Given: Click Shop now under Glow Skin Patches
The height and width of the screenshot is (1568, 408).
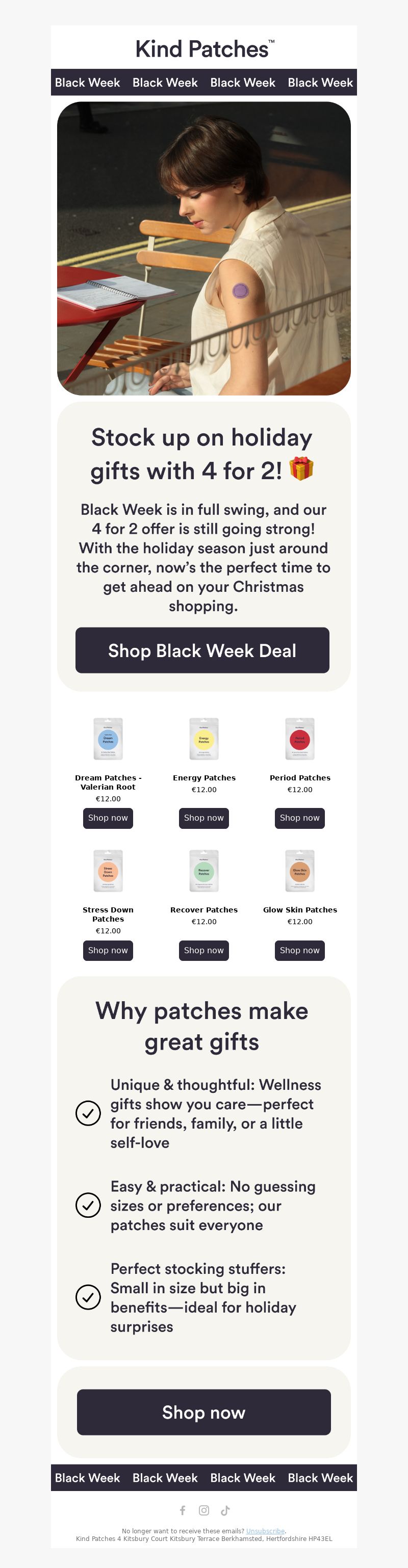Looking at the screenshot, I should (299, 950).
